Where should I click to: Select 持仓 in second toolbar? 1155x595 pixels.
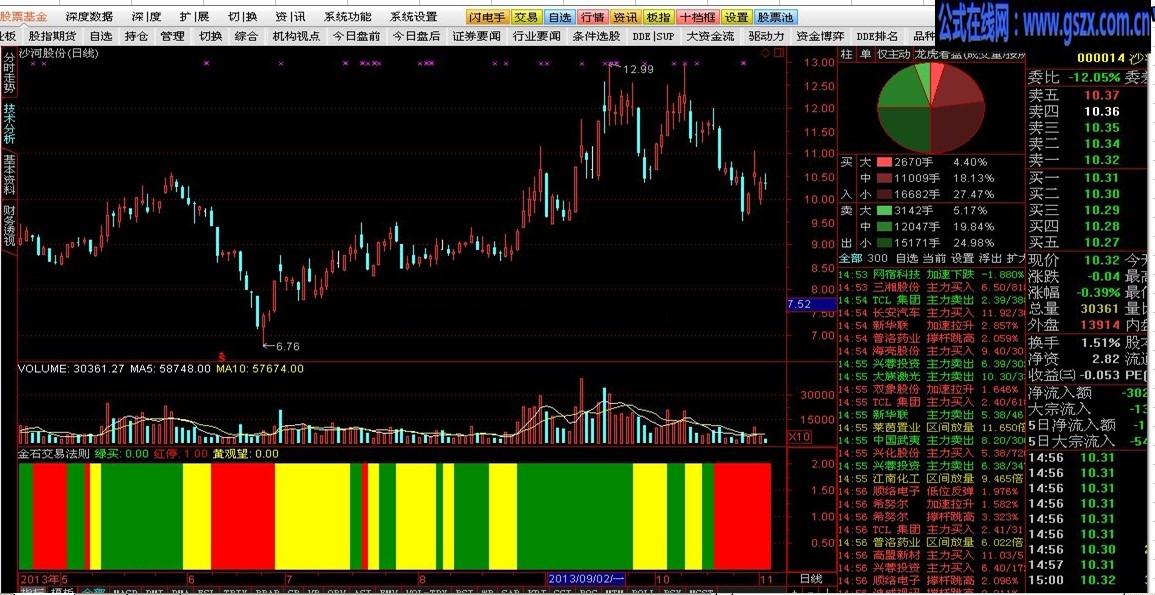click(136, 35)
